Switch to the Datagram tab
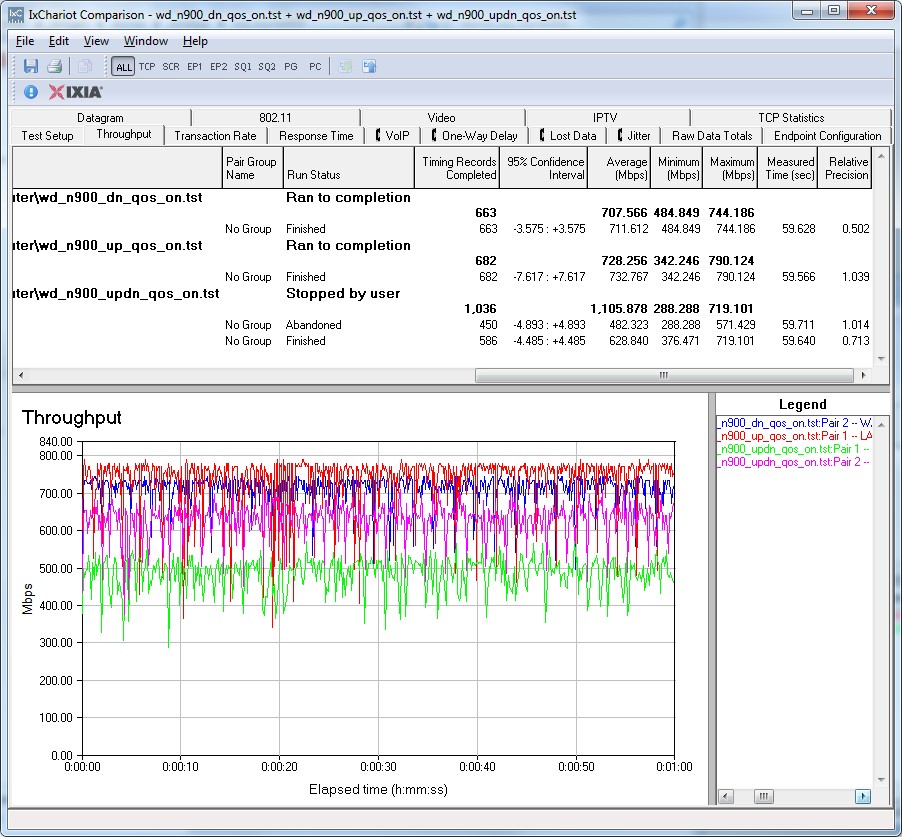 [x=100, y=117]
